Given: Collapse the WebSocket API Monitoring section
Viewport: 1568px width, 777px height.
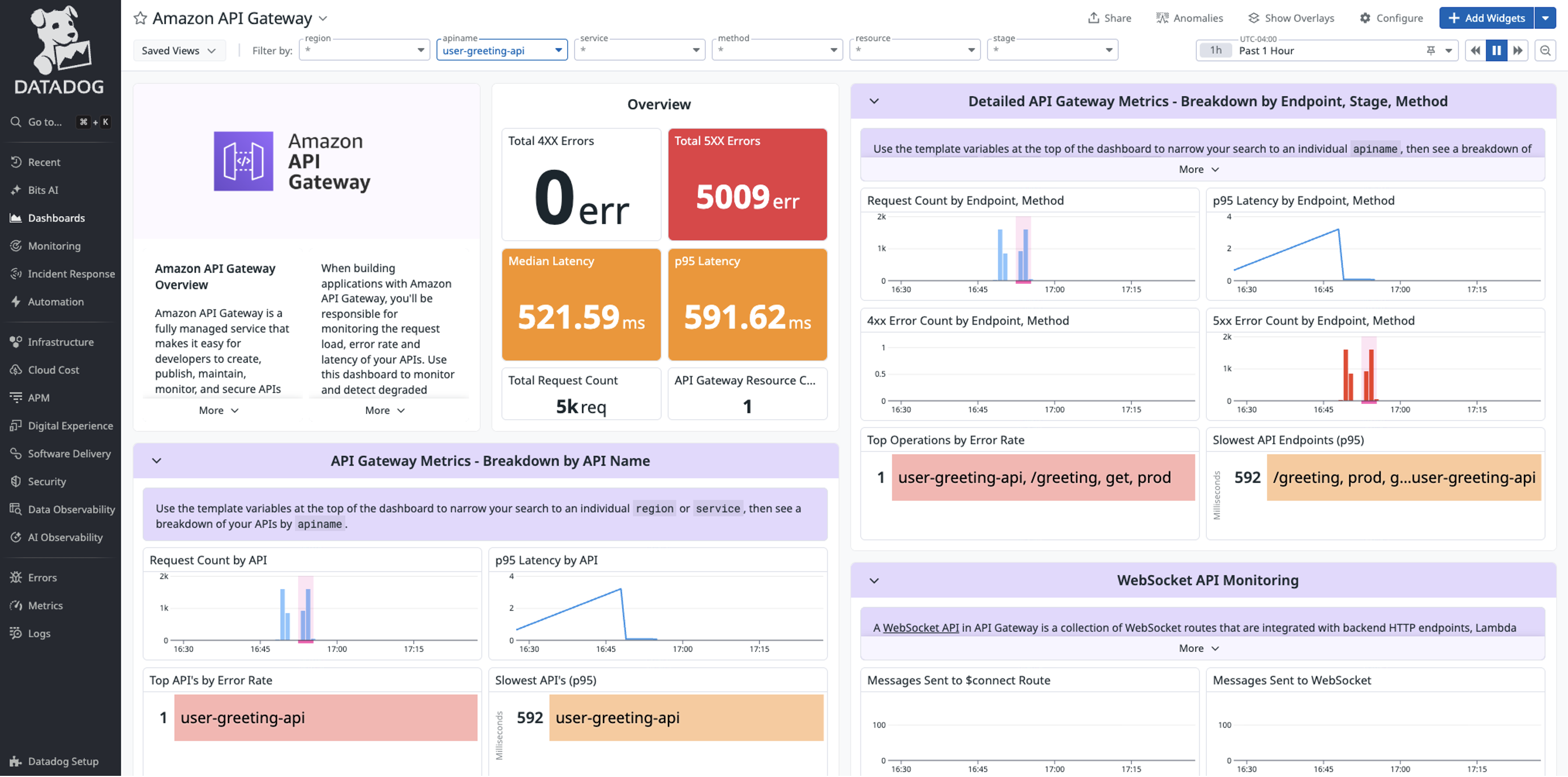Looking at the screenshot, I should [874, 581].
